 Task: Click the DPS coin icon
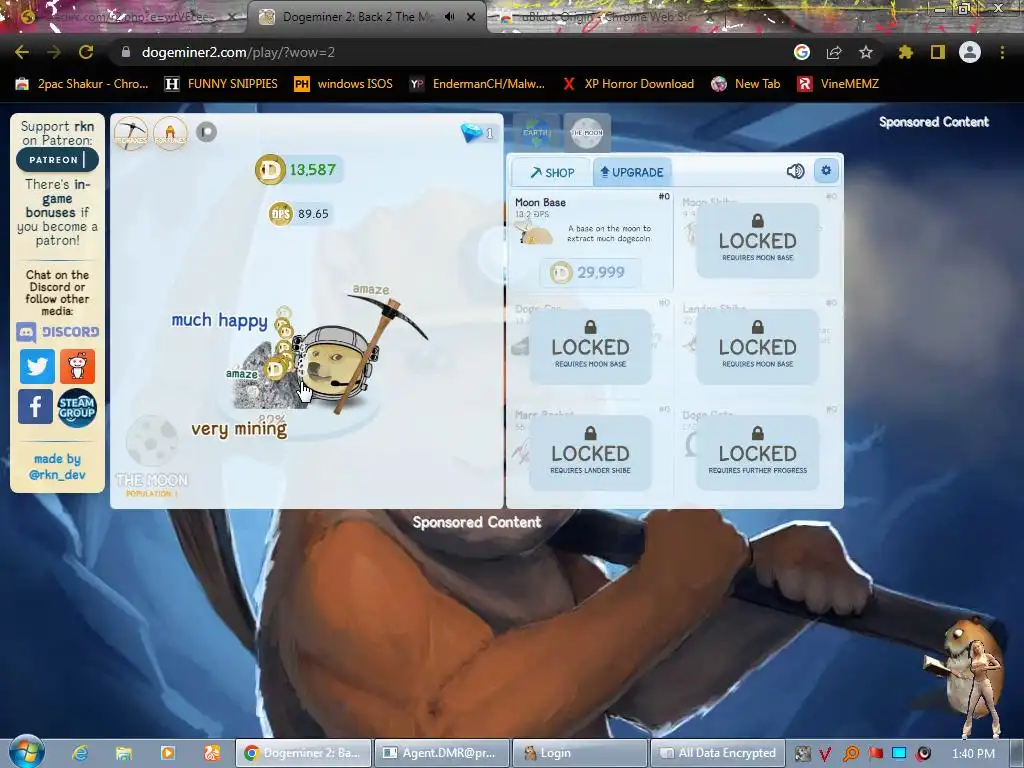(x=281, y=214)
